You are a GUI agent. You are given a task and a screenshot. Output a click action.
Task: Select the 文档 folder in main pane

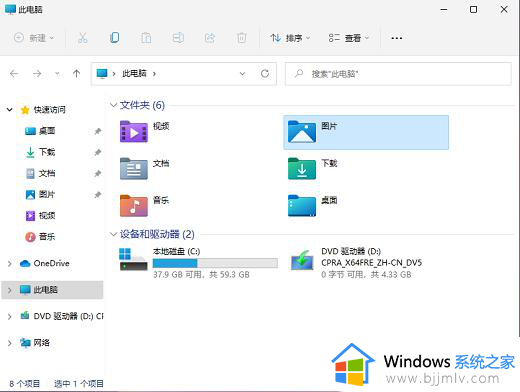click(x=145, y=169)
